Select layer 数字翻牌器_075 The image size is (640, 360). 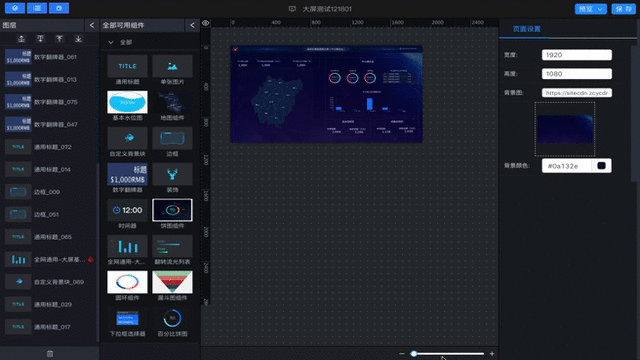[x=49, y=102]
